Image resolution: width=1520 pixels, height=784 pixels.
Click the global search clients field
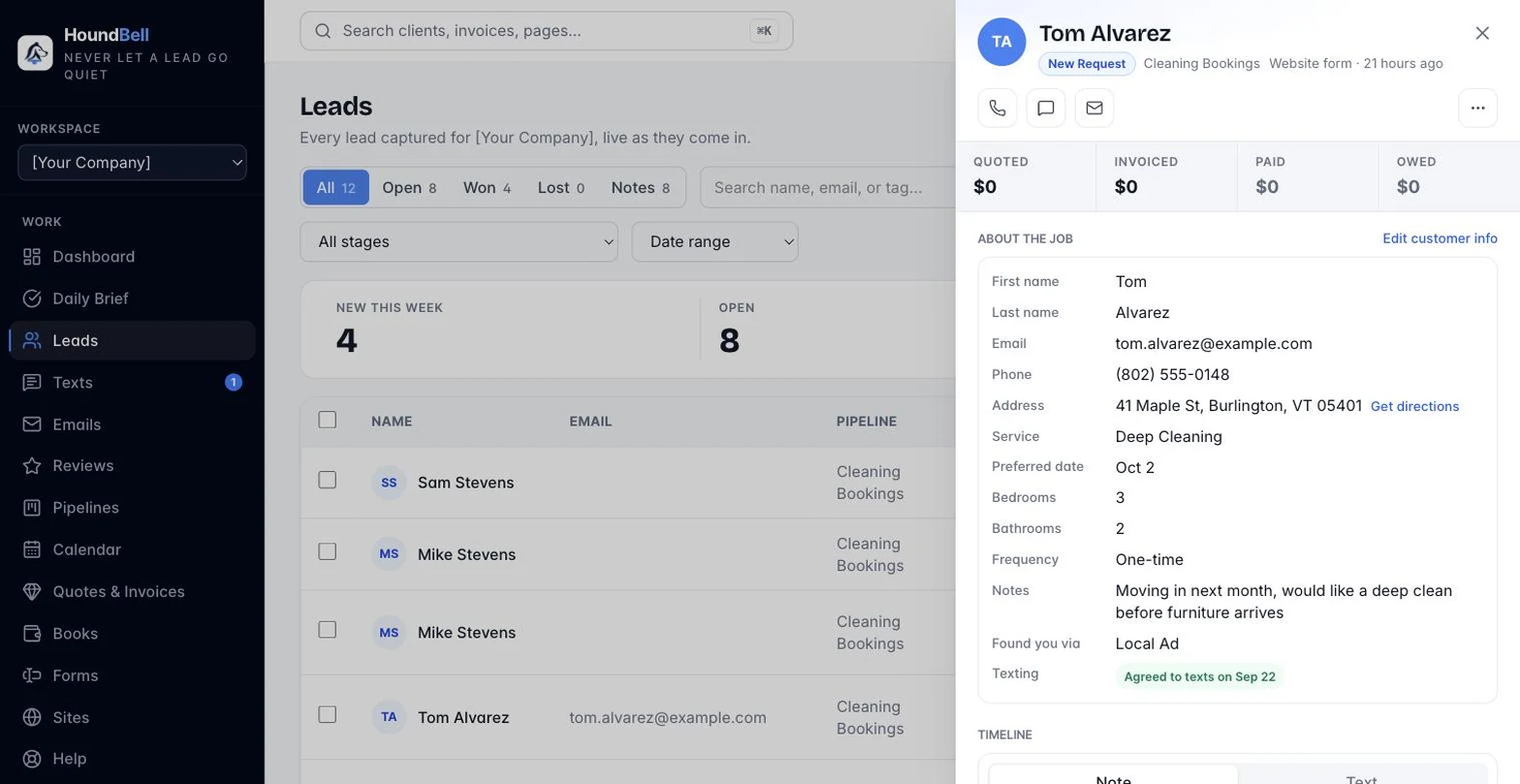547,31
